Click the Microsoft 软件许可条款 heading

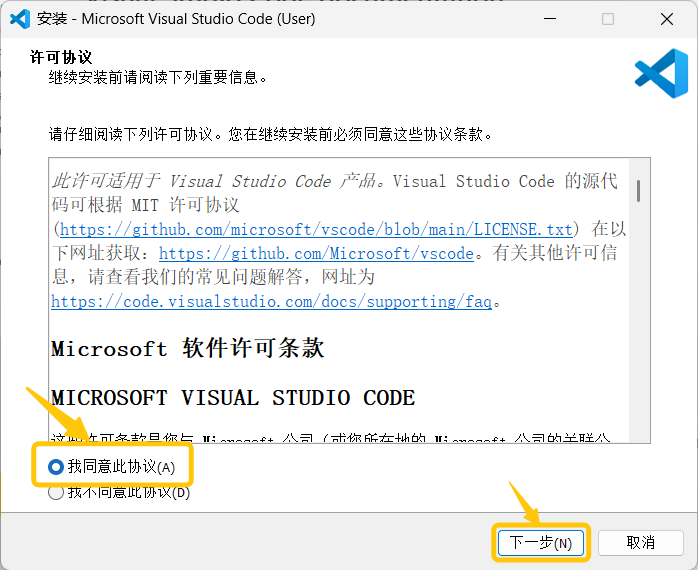point(188,349)
